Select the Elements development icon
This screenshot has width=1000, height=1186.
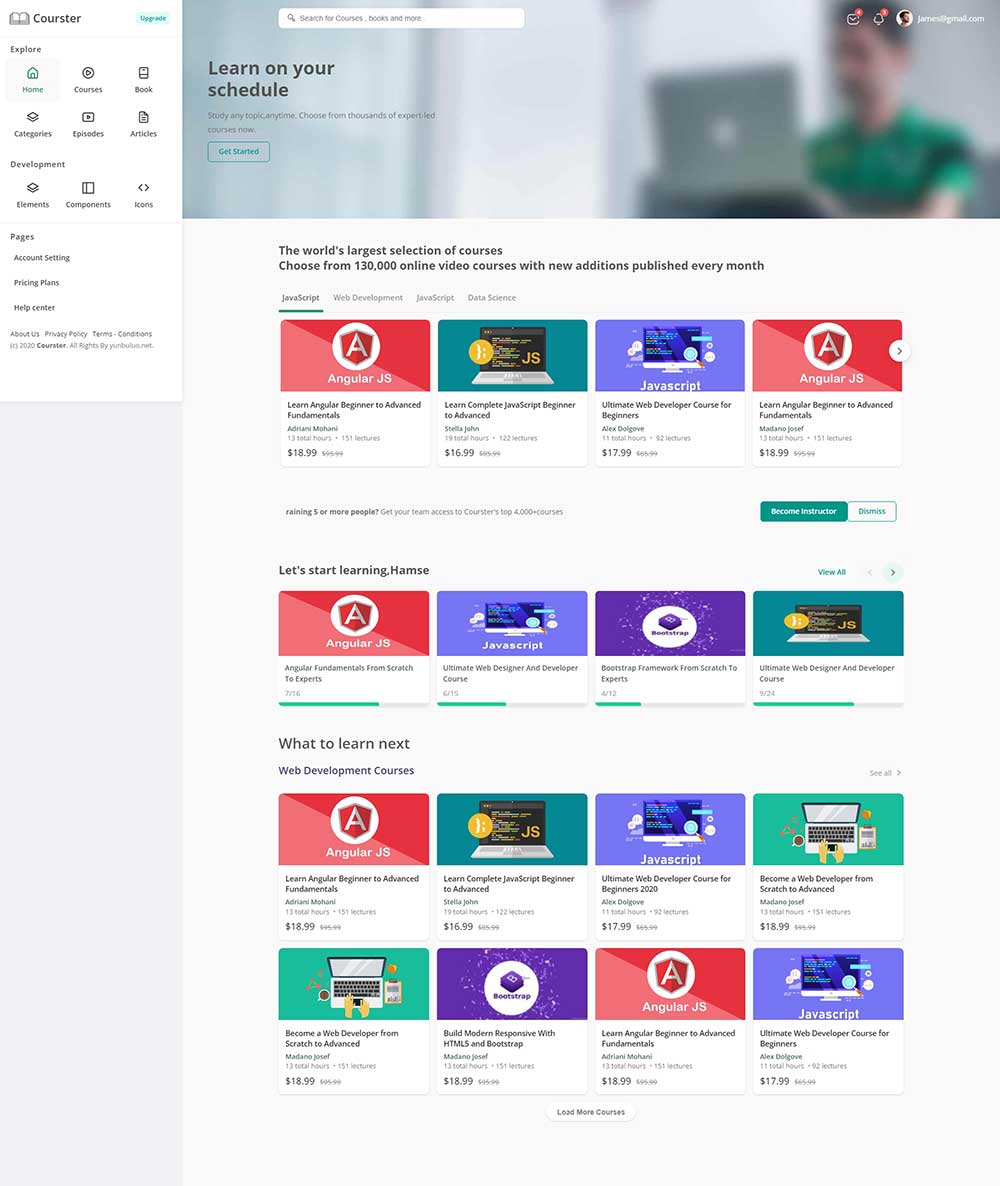(x=33, y=189)
